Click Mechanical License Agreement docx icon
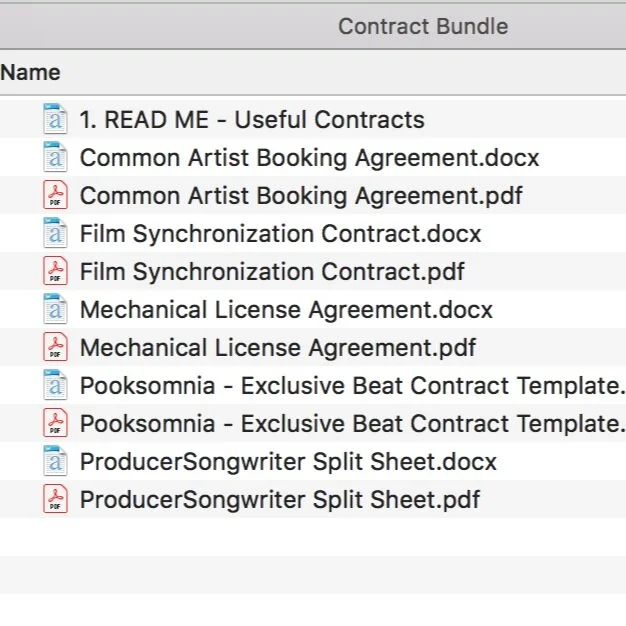This screenshot has width=626, height=626. 55,309
